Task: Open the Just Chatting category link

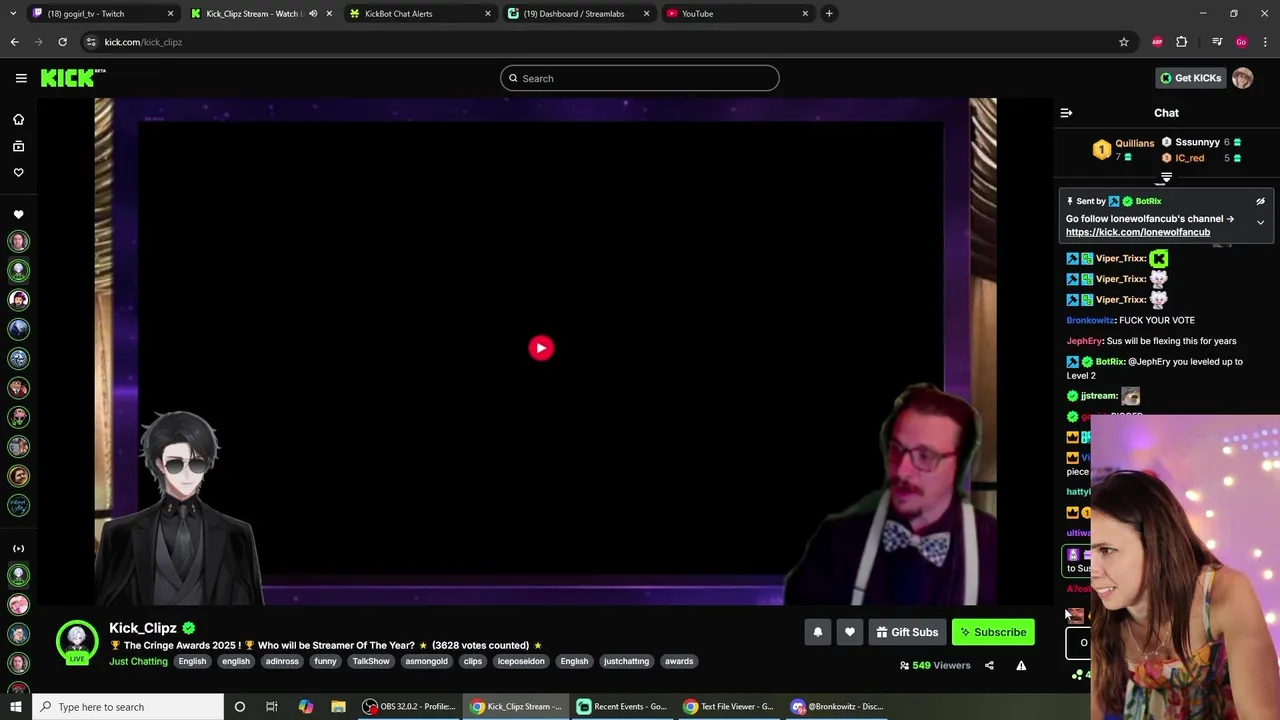Action: click(x=138, y=661)
